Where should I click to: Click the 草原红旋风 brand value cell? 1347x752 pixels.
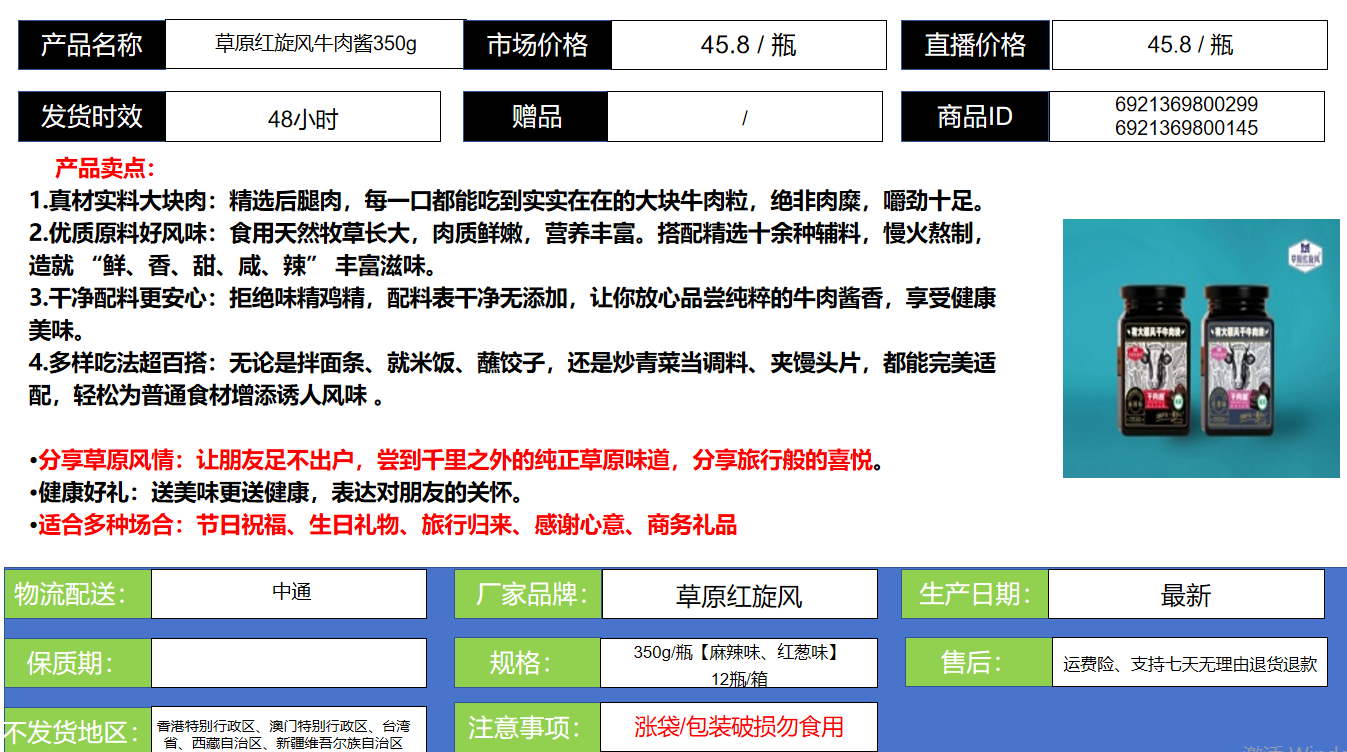click(x=739, y=596)
